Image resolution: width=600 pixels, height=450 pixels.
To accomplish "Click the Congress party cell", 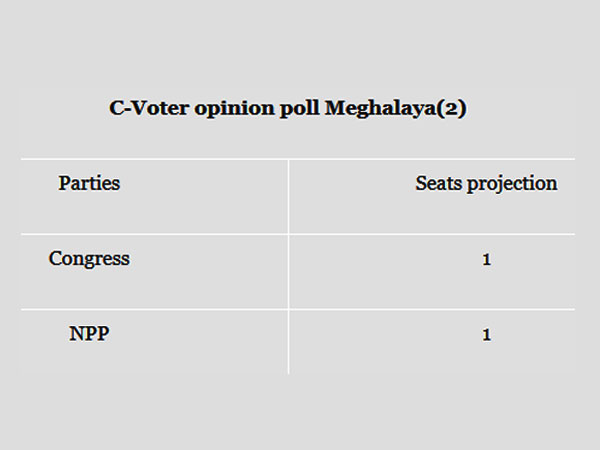I will pos(89,259).
